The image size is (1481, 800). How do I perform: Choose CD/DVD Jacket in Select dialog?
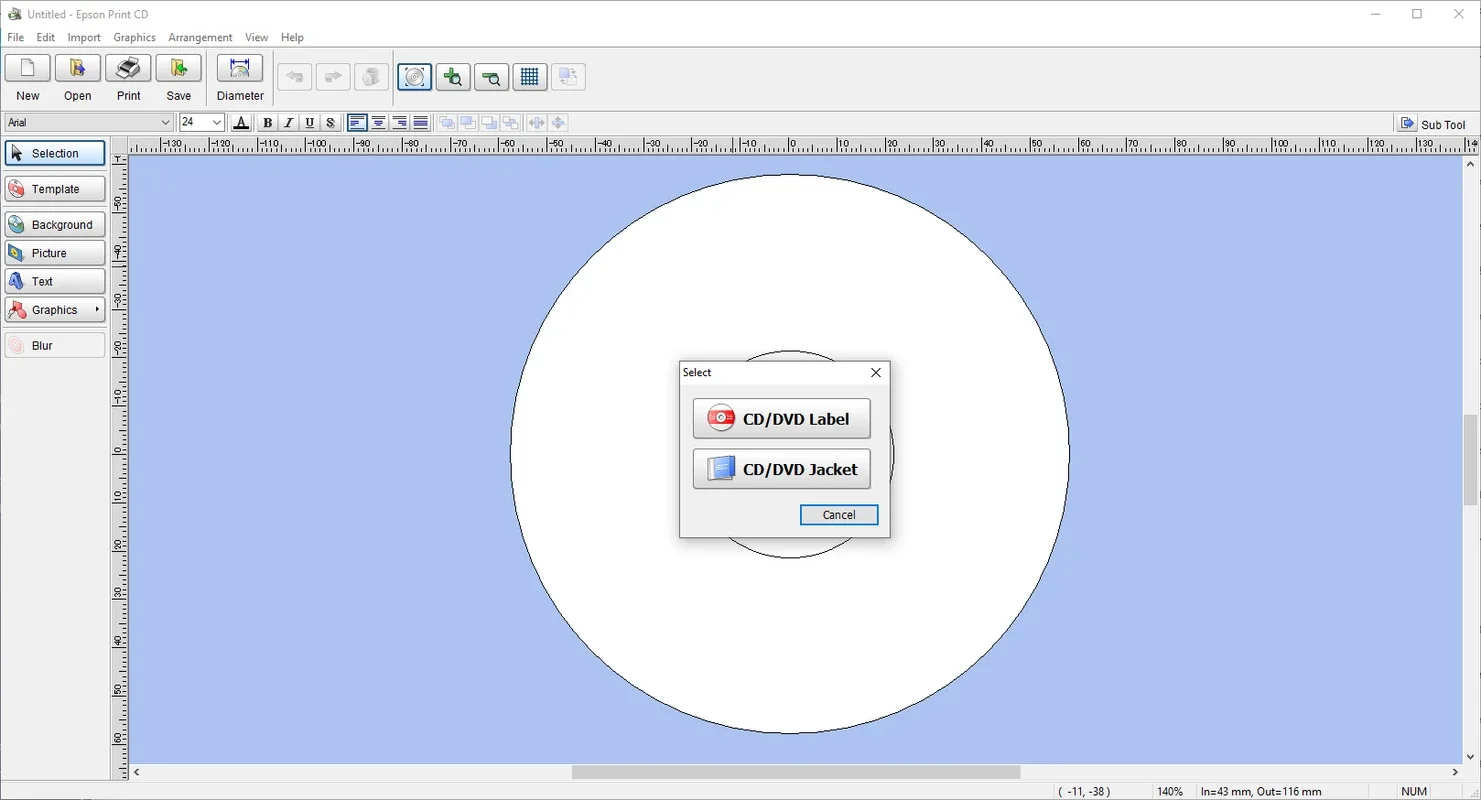781,469
